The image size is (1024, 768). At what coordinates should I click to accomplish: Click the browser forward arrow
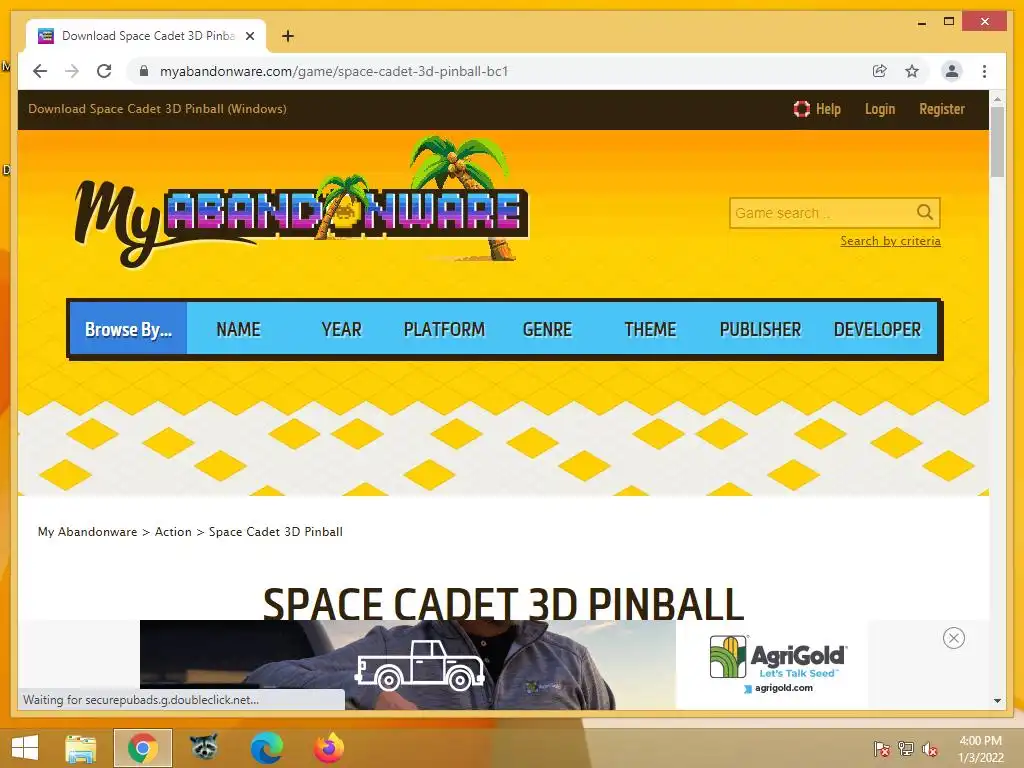(x=72, y=71)
